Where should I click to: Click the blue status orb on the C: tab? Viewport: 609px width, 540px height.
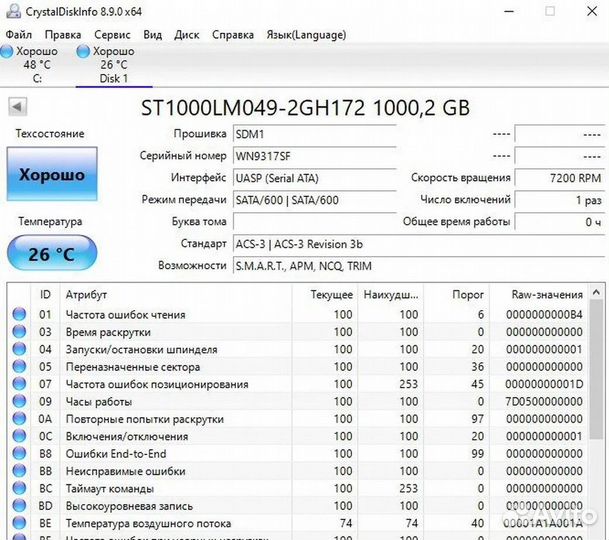pyautogui.click(x=7, y=51)
